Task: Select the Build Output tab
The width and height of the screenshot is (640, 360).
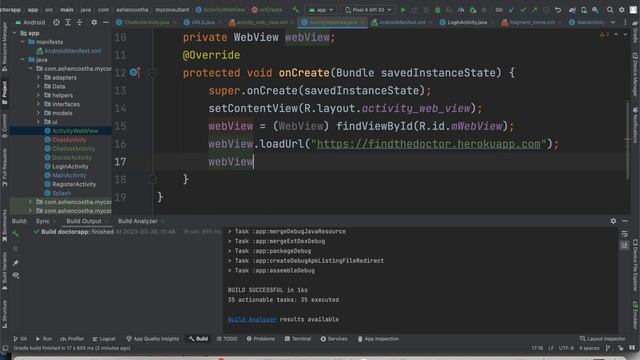Action: [x=84, y=221]
